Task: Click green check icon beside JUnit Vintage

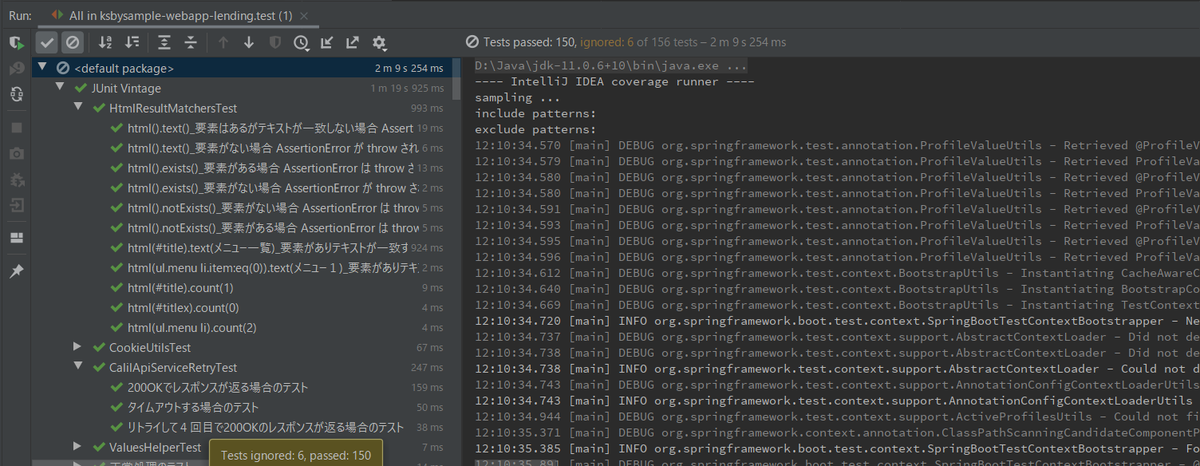Action: point(82,88)
